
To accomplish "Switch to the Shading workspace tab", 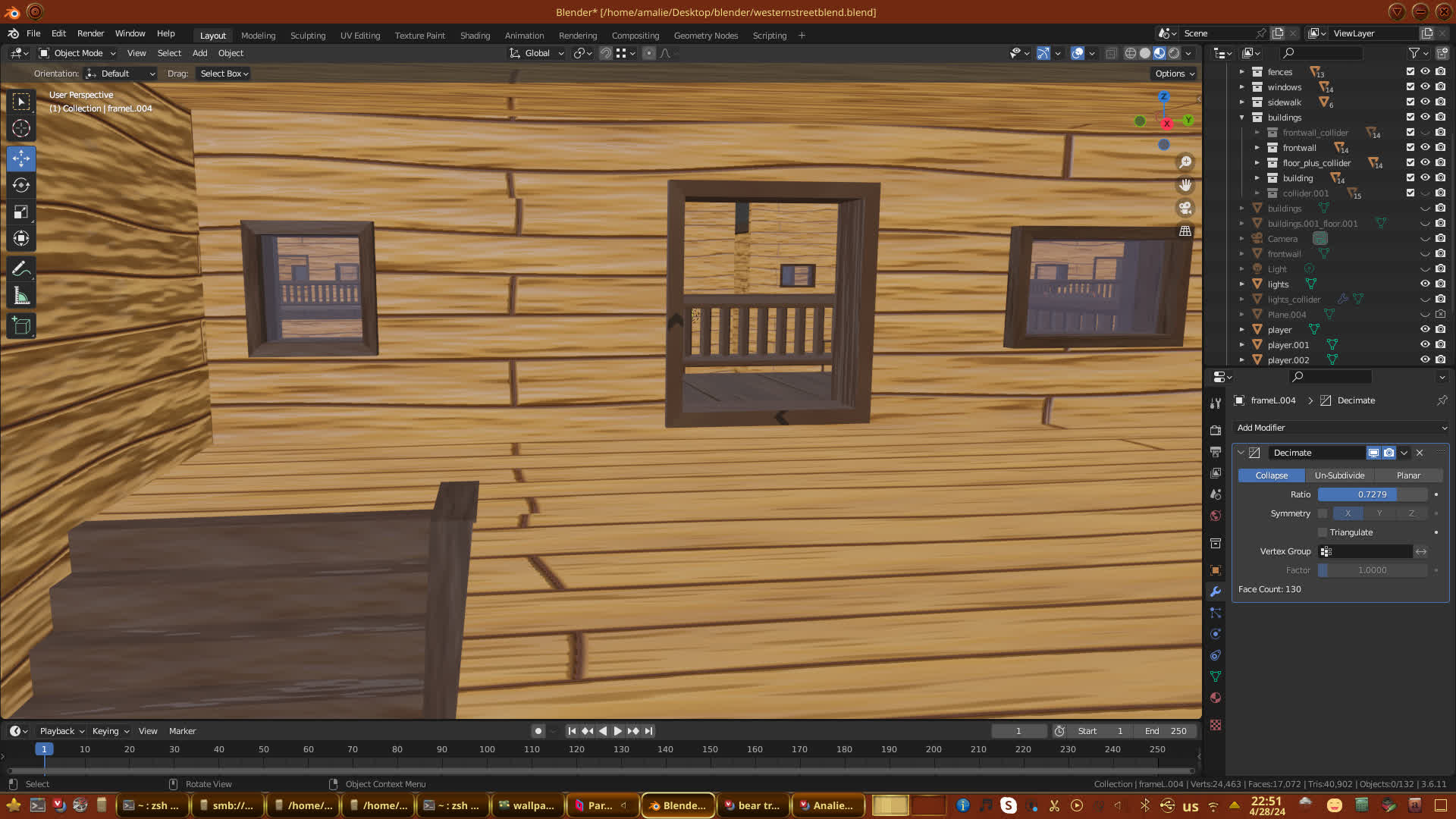I will (475, 36).
